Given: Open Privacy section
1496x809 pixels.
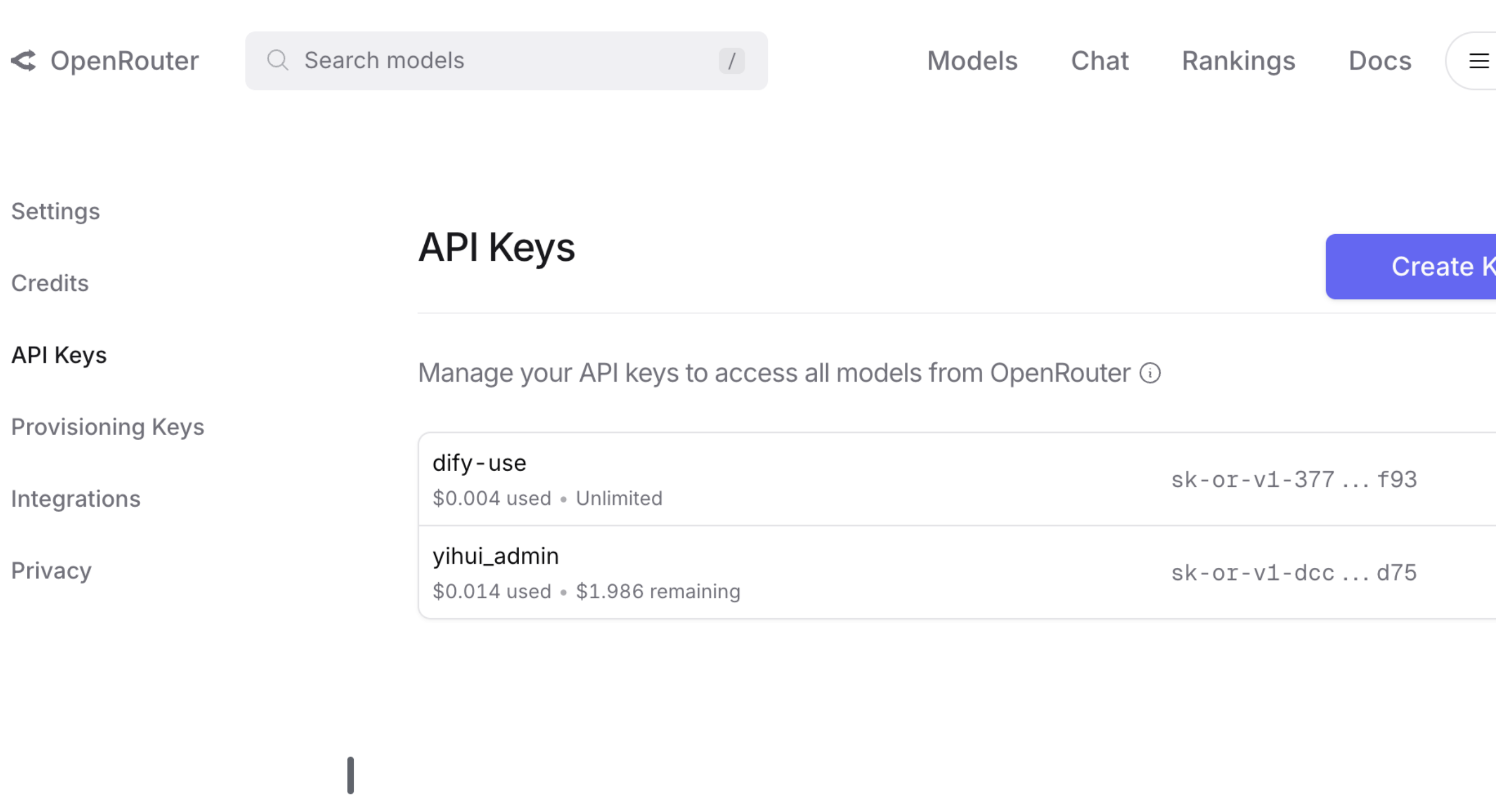Looking at the screenshot, I should point(51,571).
